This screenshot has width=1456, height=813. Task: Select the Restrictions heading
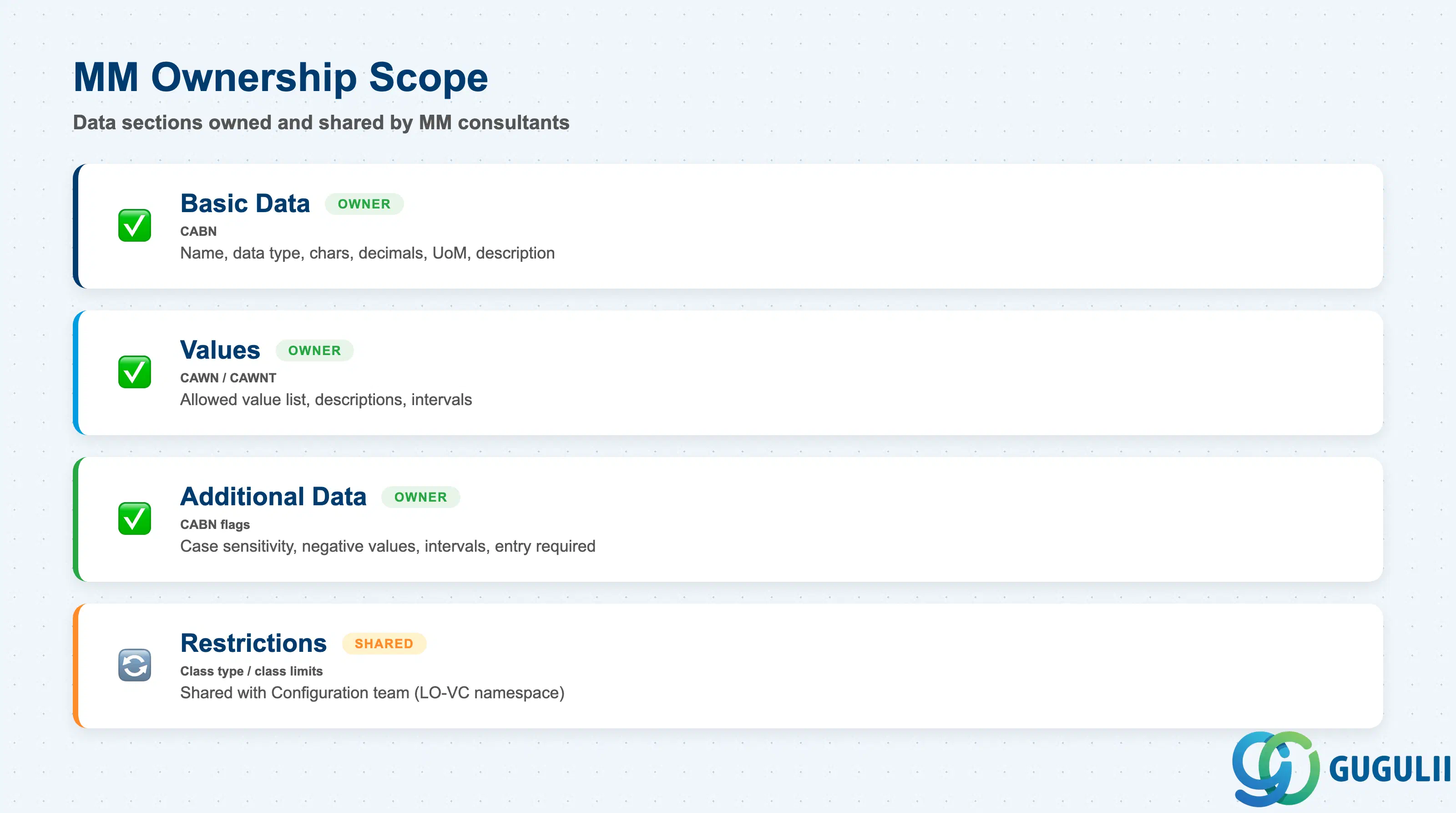pos(254,643)
